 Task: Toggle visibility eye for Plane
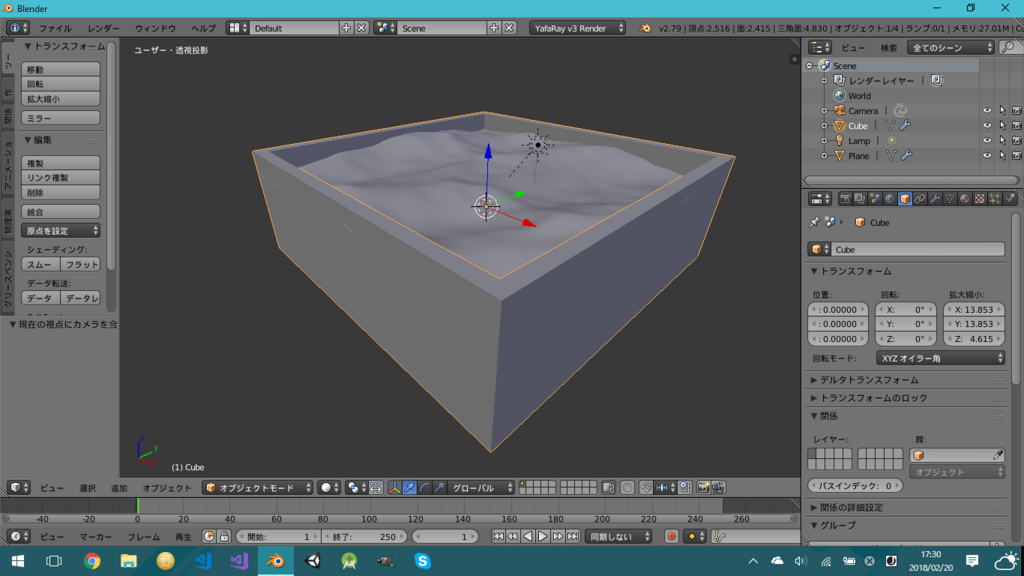point(987,155)
